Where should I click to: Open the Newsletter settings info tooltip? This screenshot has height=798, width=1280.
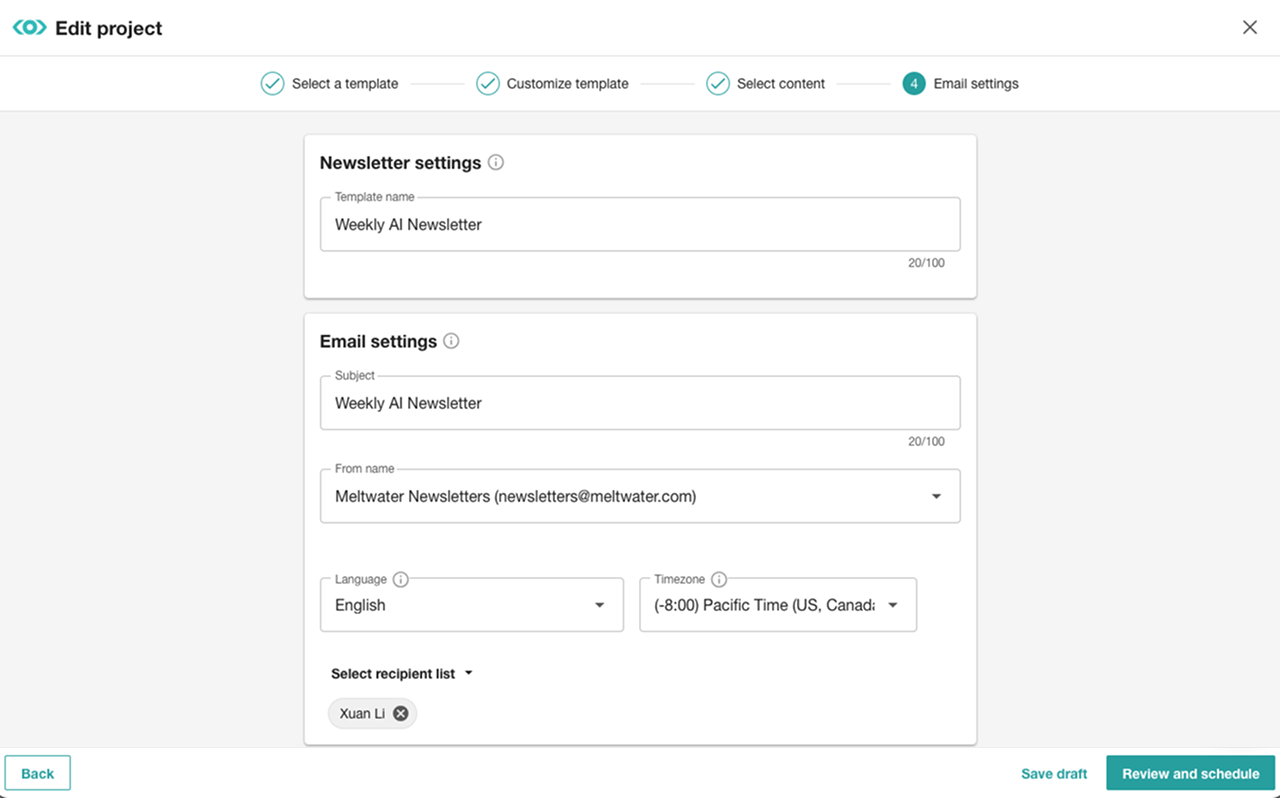496,162
